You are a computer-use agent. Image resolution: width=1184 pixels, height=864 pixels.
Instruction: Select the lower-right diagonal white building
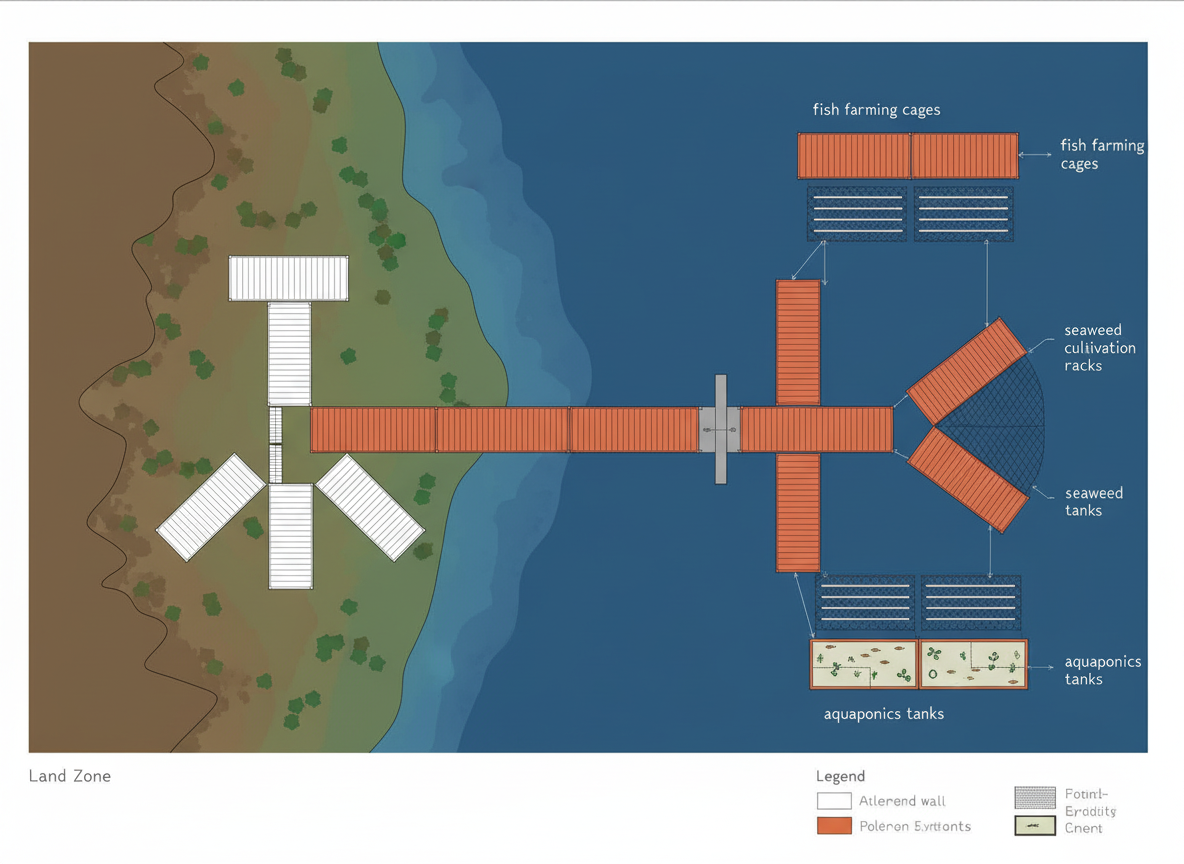coord(370,507)
